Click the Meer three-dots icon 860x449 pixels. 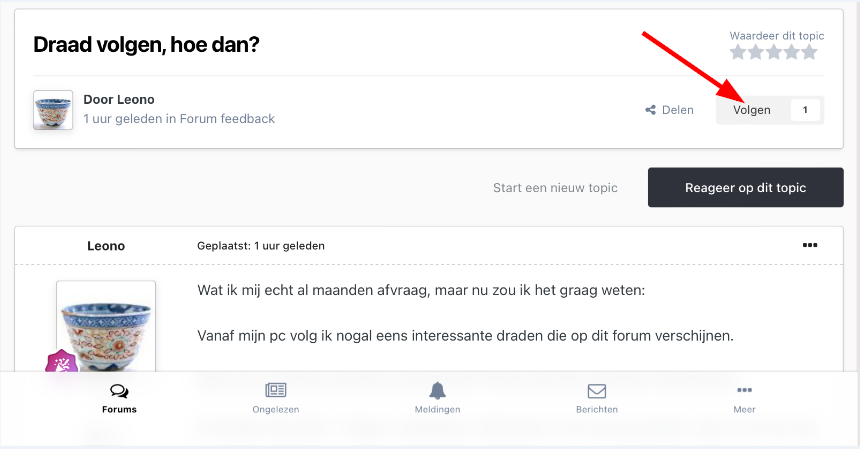[x=744, y=390]
